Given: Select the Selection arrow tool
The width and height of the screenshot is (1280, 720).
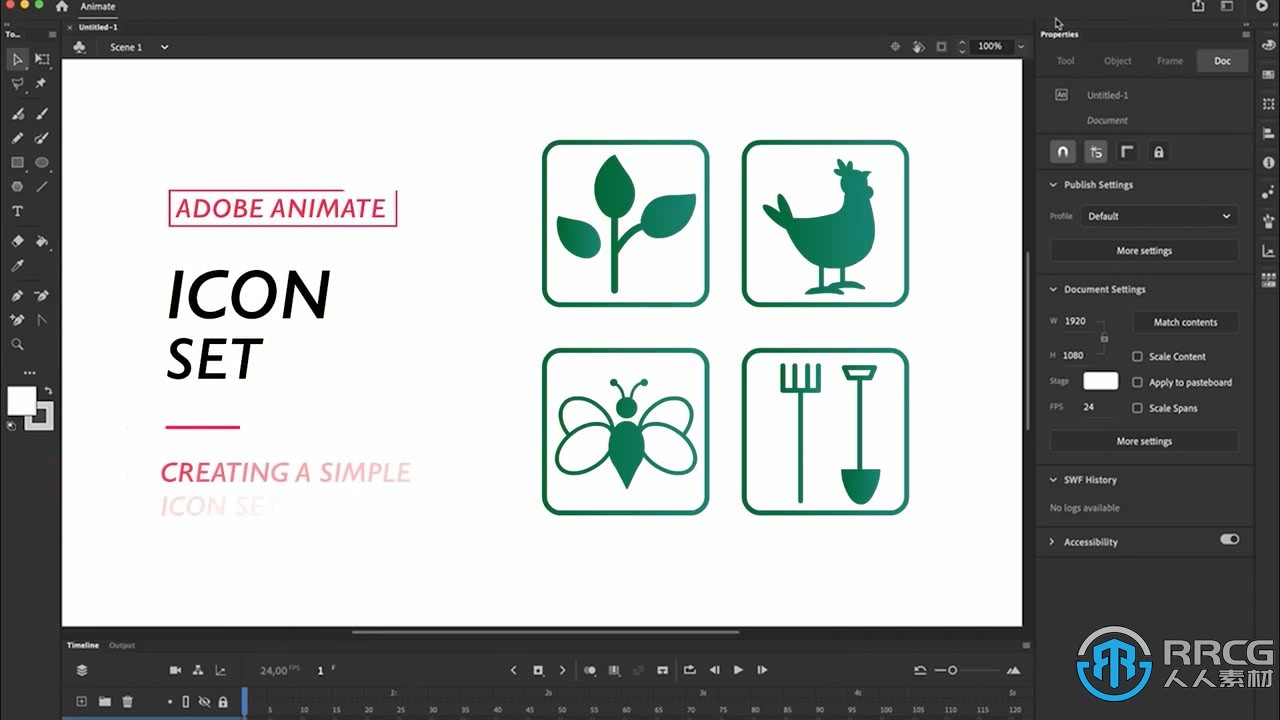Looking at the screenshot, I should (x=18, y=60).
